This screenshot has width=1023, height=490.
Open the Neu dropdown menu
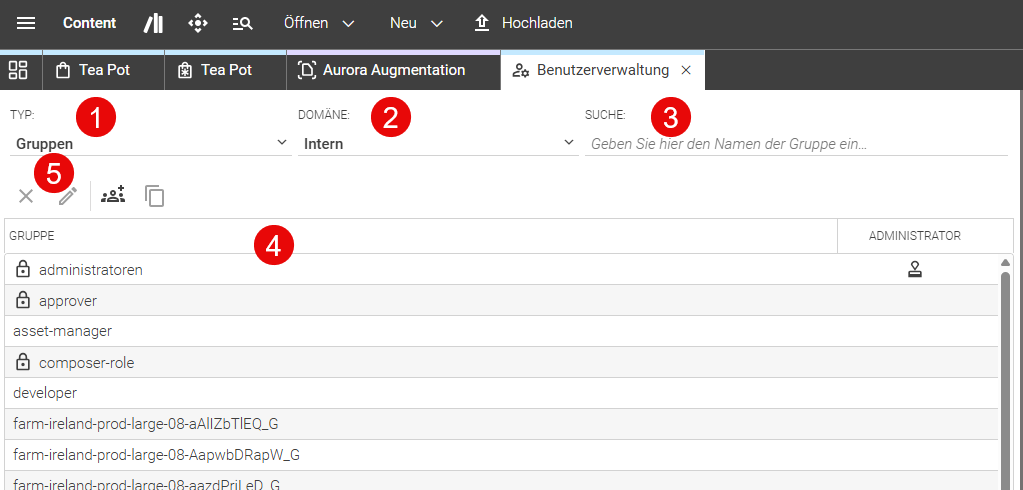pos(416,23)
